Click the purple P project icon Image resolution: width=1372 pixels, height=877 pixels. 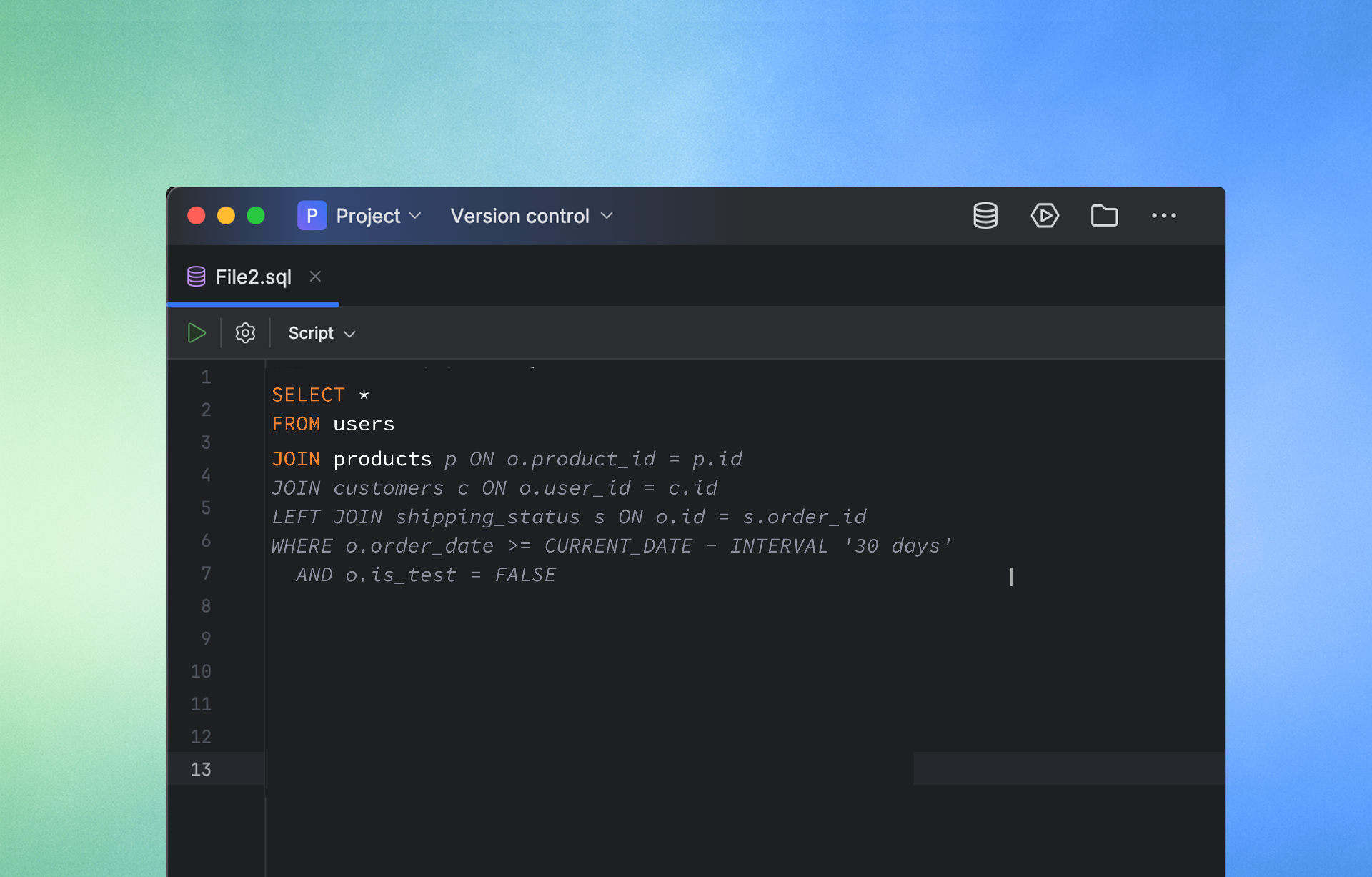pos(312,215)
